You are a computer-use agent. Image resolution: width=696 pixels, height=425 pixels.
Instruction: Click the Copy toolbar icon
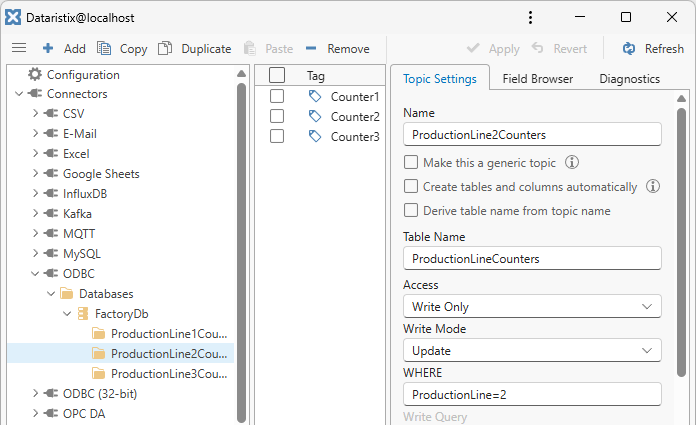(x=104, y=48)
